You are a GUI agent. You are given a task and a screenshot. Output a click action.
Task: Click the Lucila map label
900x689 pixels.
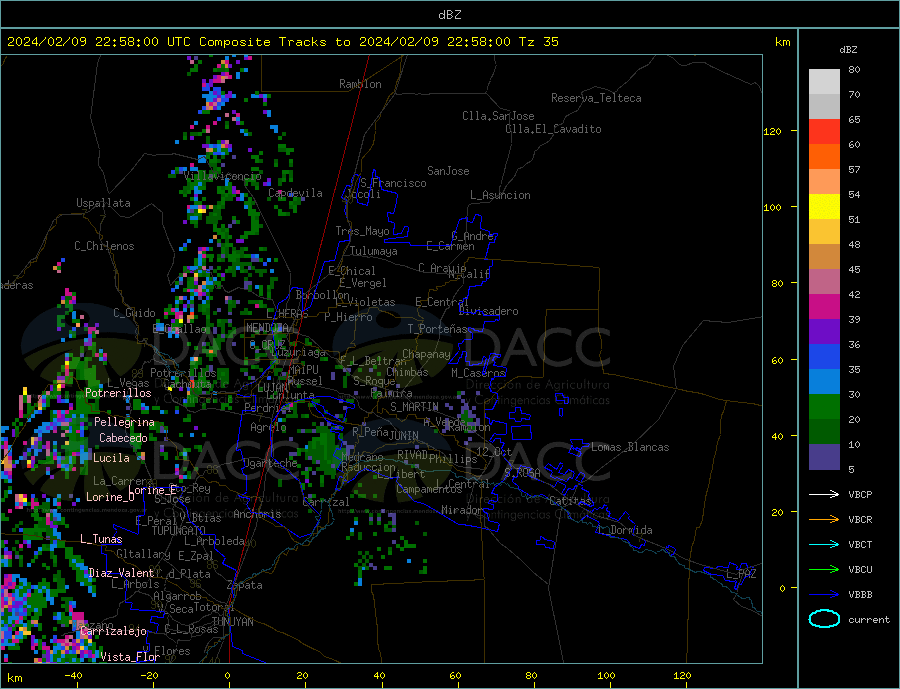(x=111, y=458)
